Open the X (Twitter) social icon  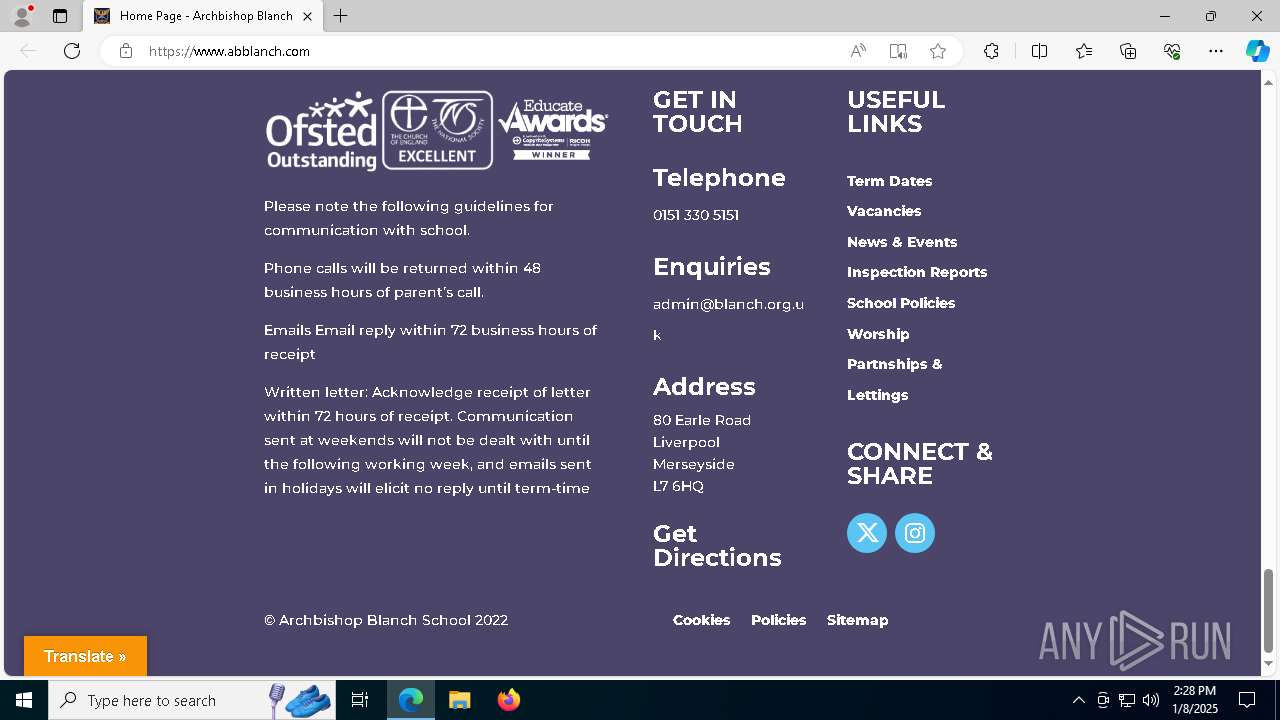(867, 533)
